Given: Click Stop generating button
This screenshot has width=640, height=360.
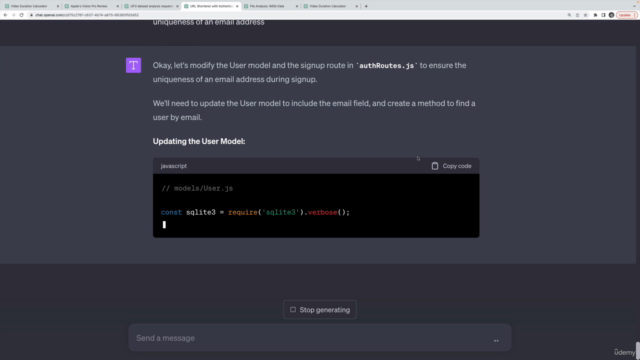Looking at the screenshot, I should (x=320, y=310).
